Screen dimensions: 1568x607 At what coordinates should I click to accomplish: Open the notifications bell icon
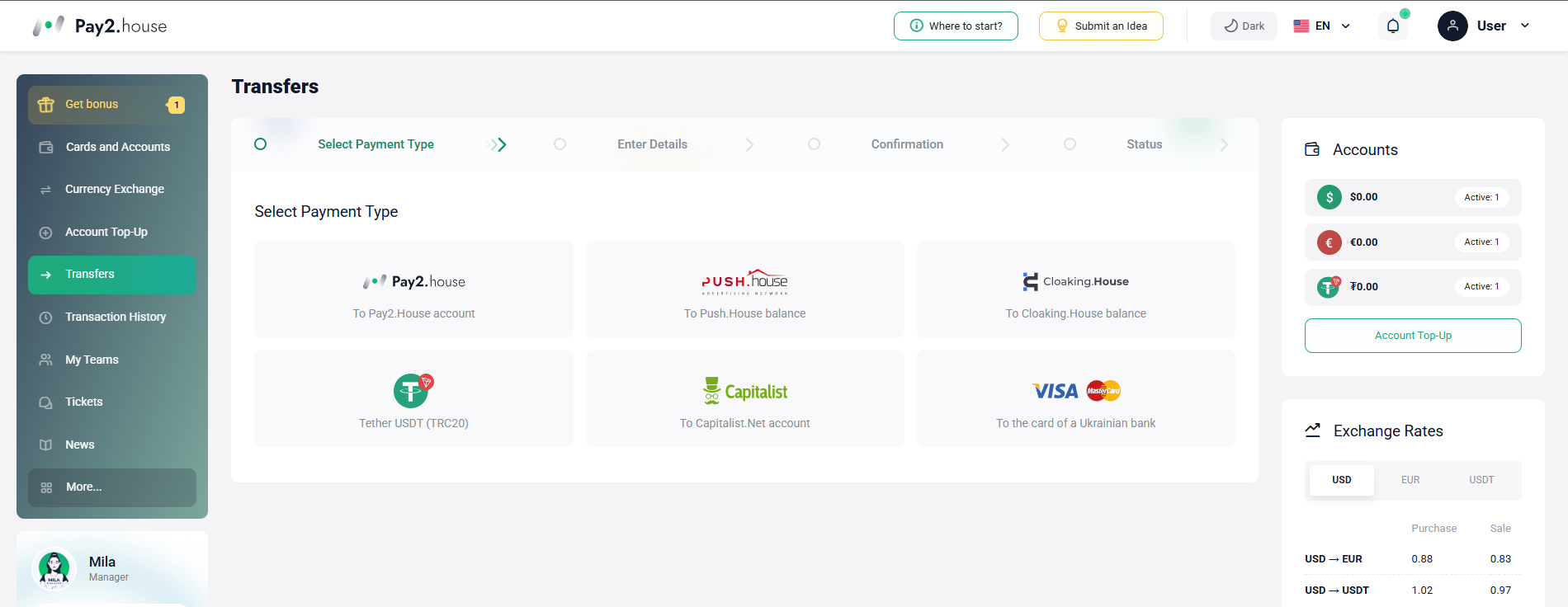click(x=1393, y=26)
